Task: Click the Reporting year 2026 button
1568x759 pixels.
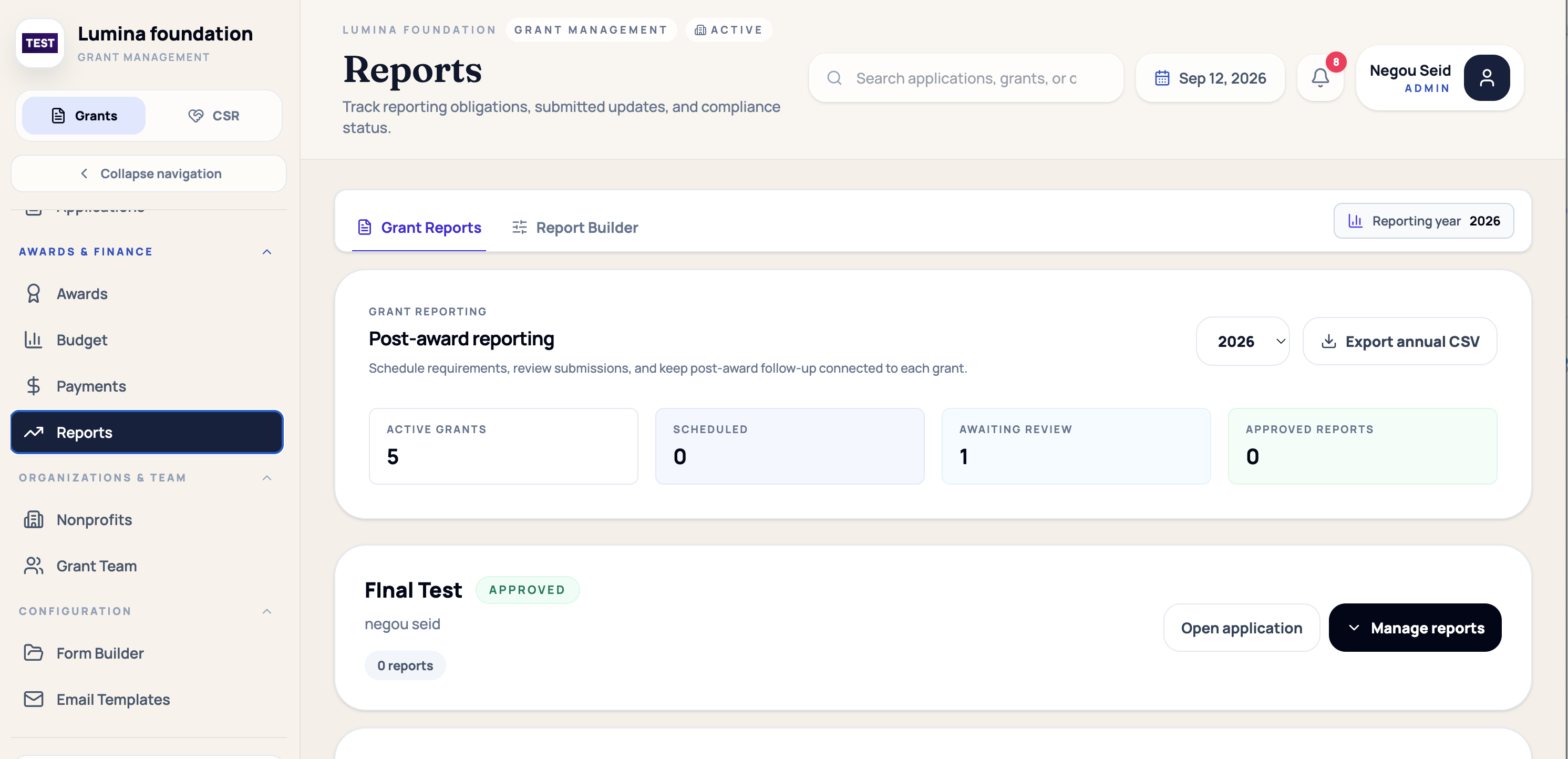Action: (x=1423, y=220)
